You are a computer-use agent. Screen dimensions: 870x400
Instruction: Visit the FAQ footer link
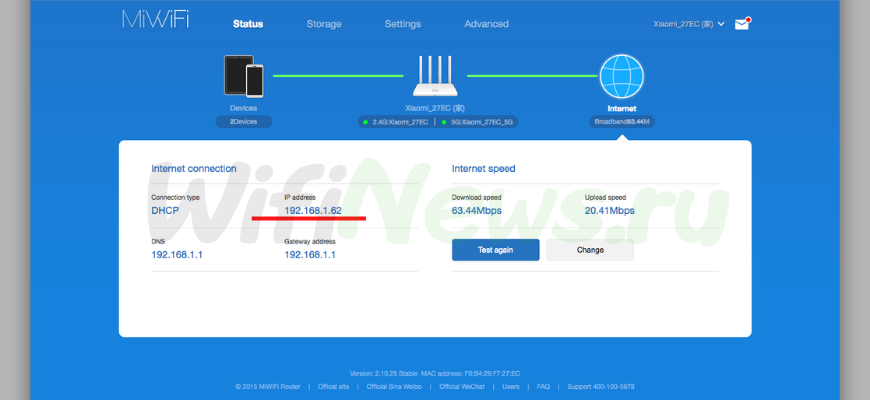pyautogui.click(x=543, y=386)
